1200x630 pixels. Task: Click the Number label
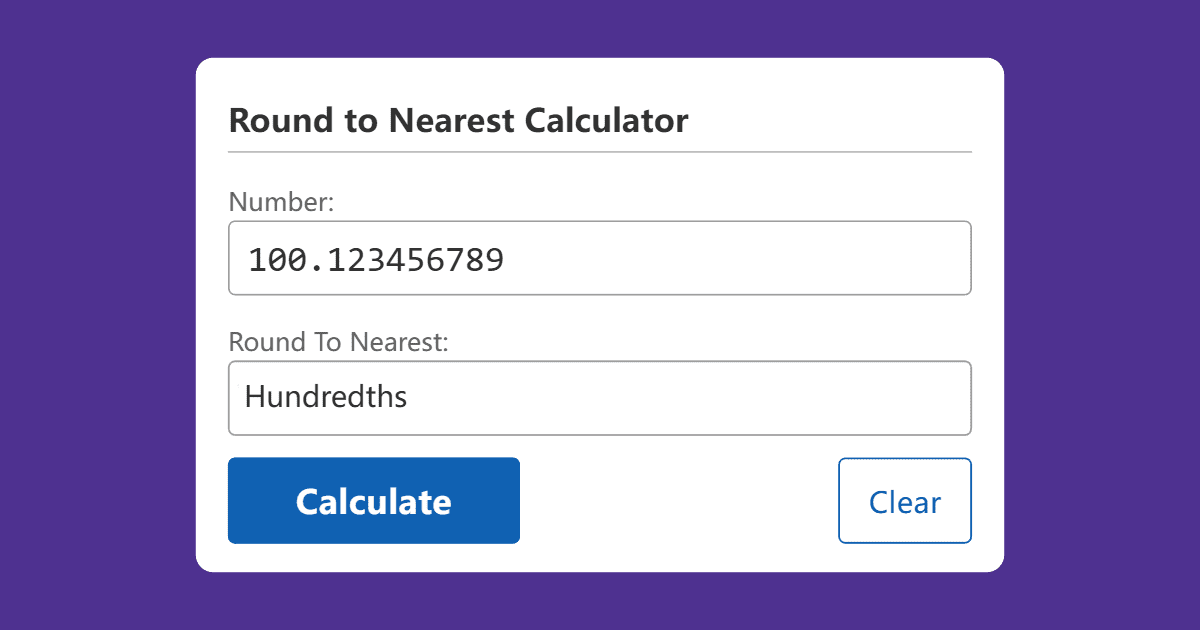point(280,202)
